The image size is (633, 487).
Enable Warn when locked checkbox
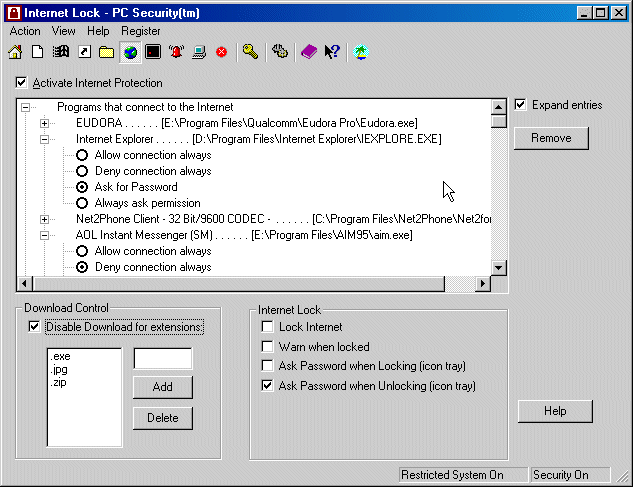pyautogui.click(x=267, y=346)
